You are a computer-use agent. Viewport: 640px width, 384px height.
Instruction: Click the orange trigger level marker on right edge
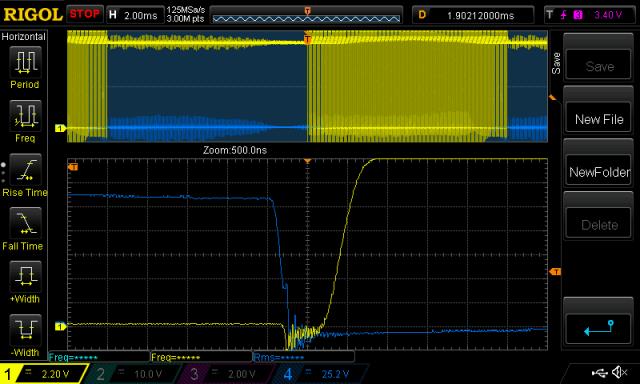555,271
